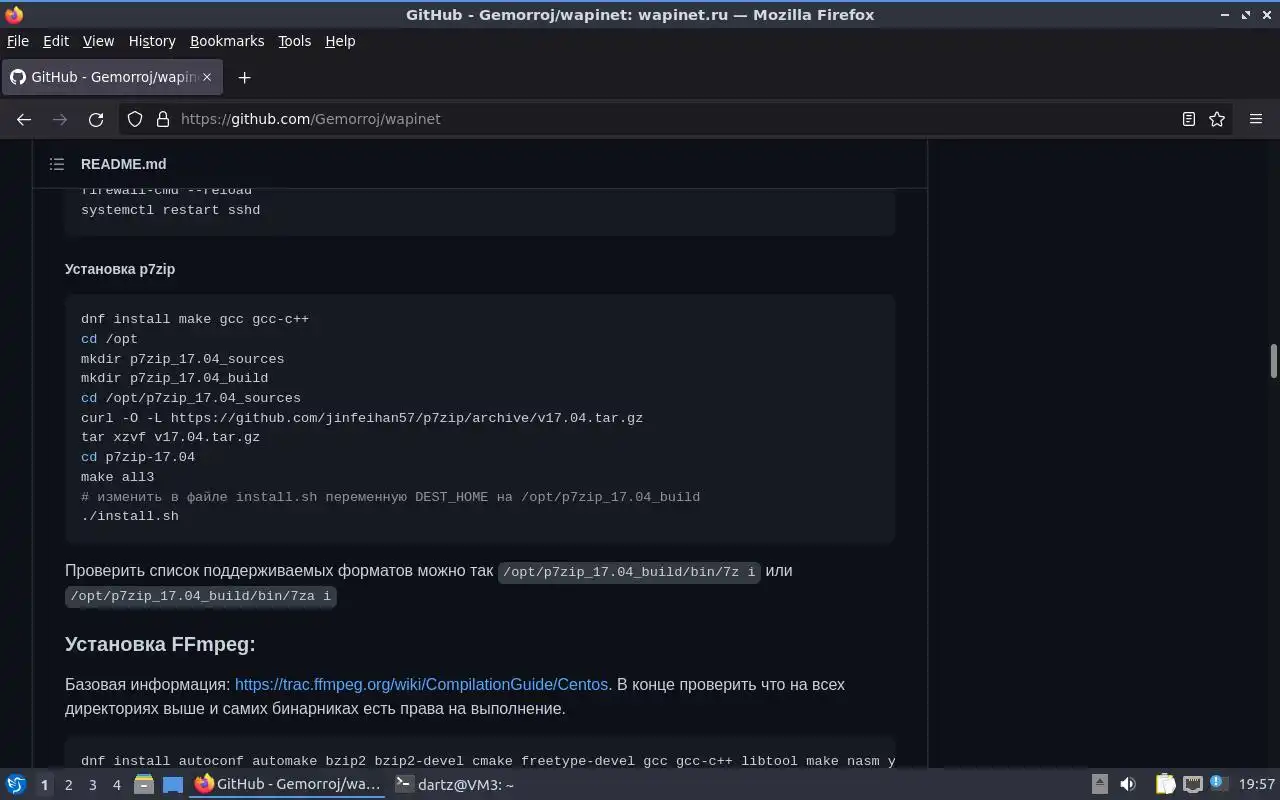Open the removable media tray icon

coord(1099,785)
